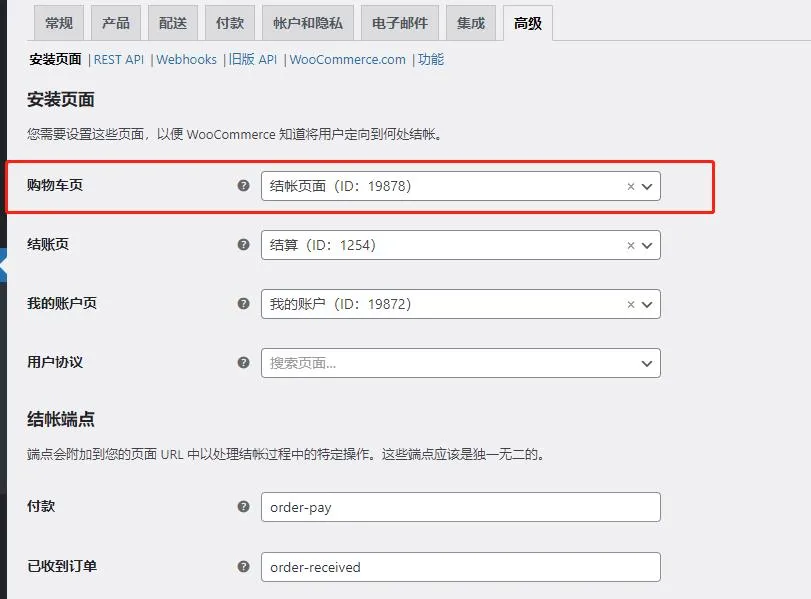The width and height of the screenshot is (811, 599).
Task: Open the Webhooks sub-section link
Action: [186, 59]
